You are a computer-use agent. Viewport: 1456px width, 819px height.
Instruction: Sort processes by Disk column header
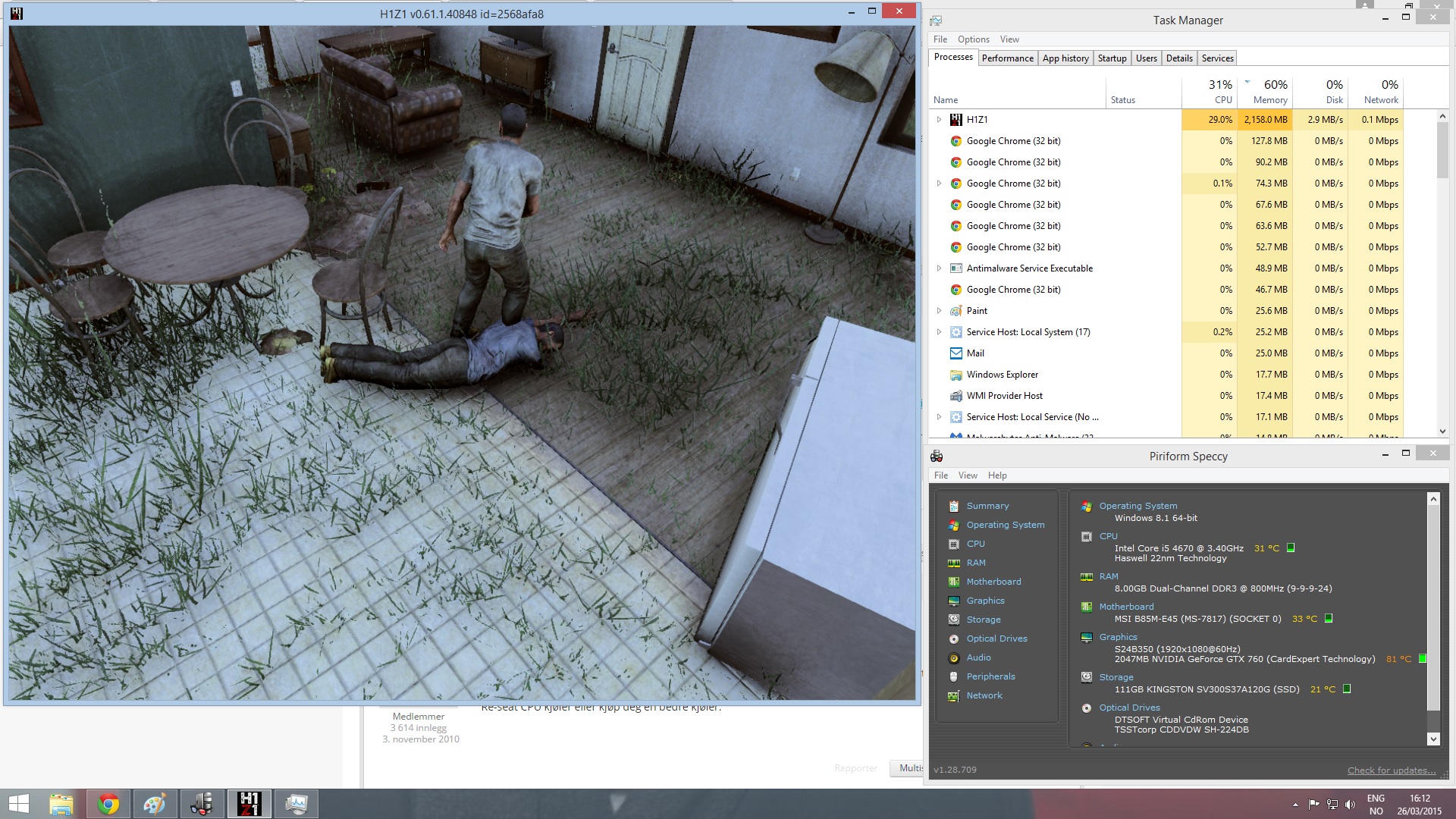[x=1319, y=91]
